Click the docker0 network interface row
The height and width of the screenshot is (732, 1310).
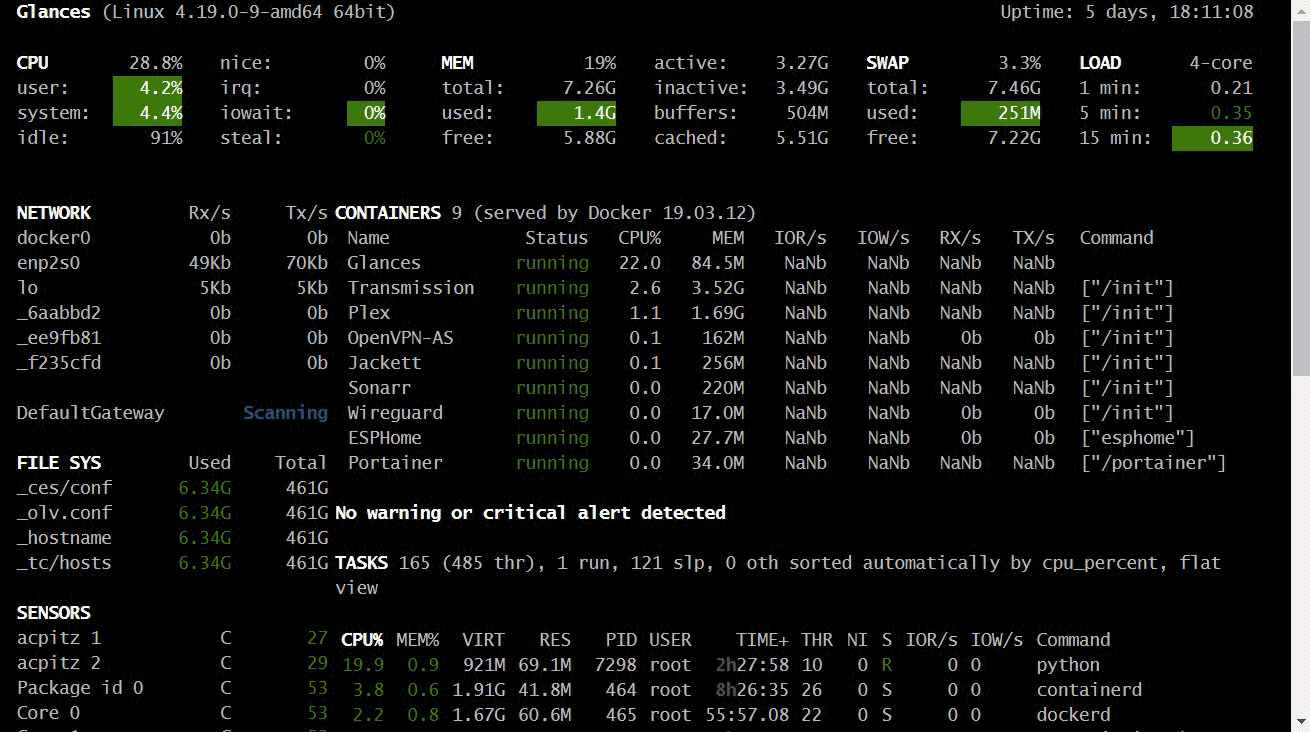click(x=172, y=238)
